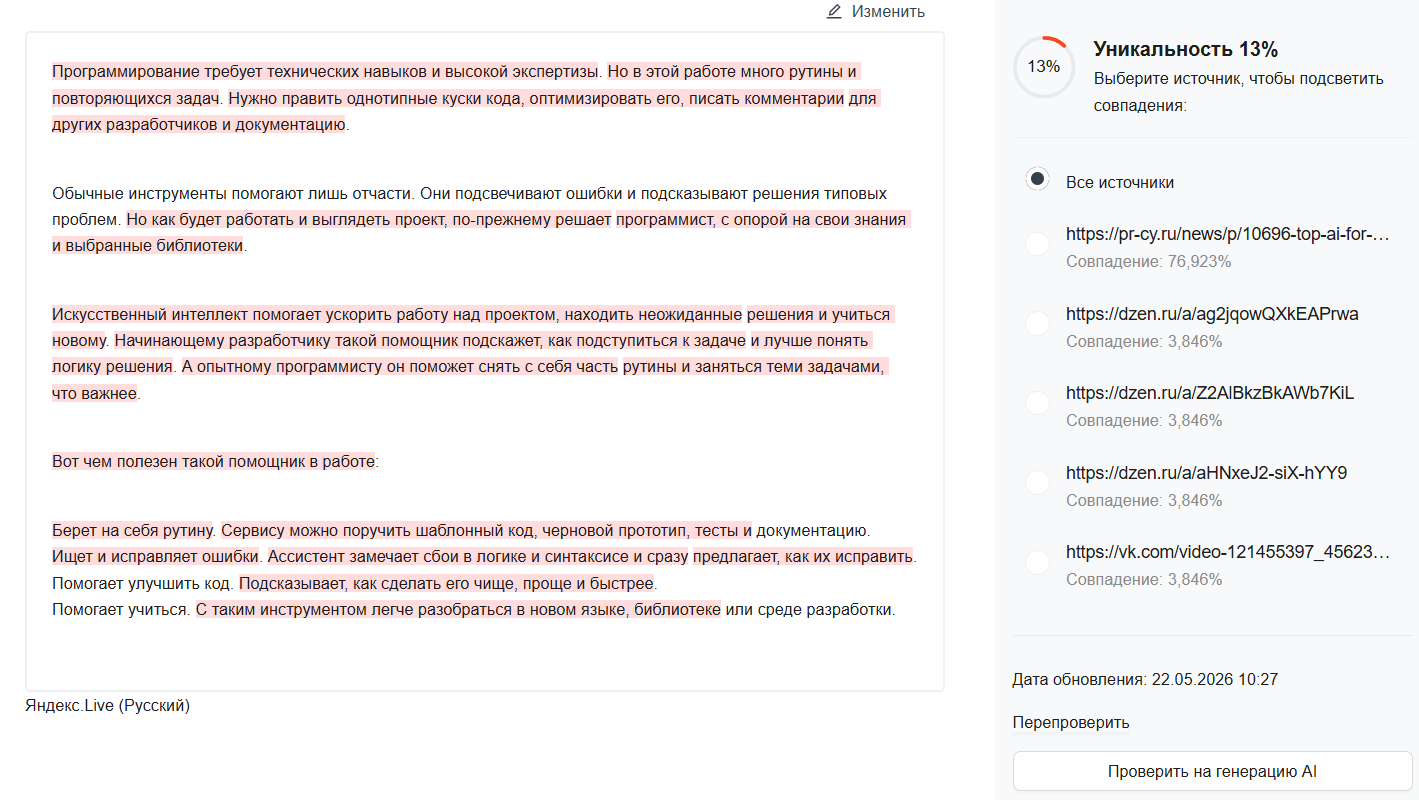Select radio for dzen.ru aHNxeJ2-siX-hYY9 source

pos(1038,482)
